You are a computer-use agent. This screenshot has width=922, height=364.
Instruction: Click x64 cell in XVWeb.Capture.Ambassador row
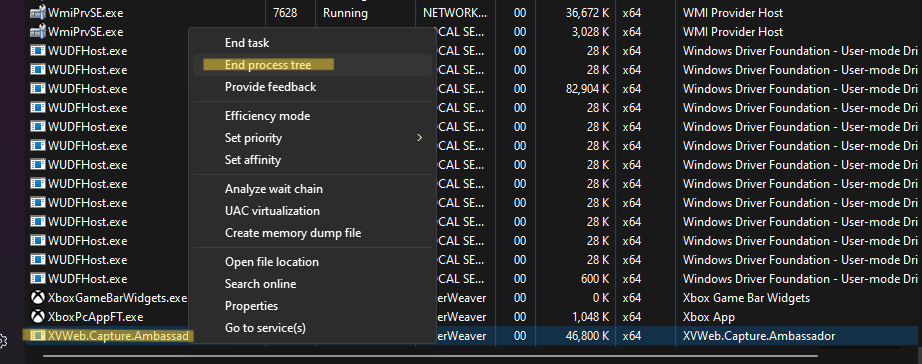[x=632, y=336]
